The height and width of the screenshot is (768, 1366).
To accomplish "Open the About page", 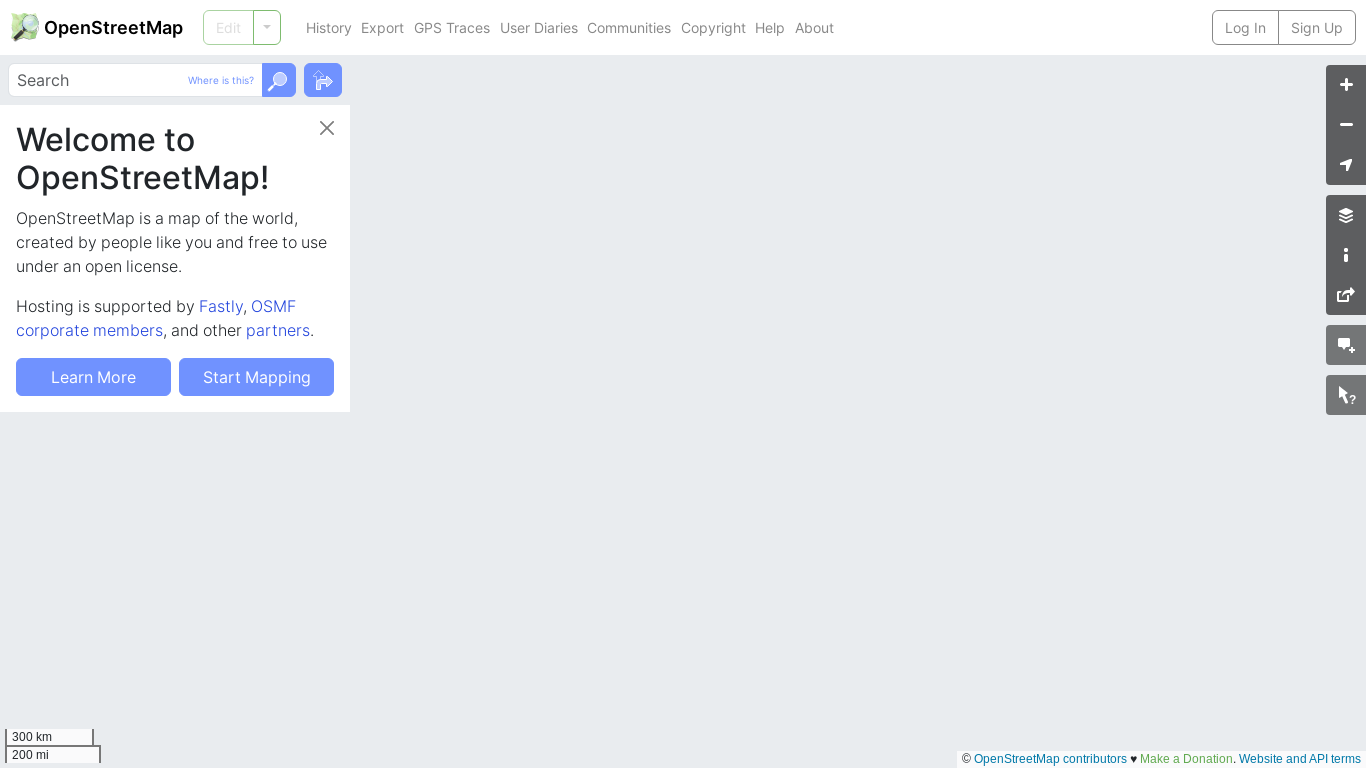I will [x=814, y=28].
